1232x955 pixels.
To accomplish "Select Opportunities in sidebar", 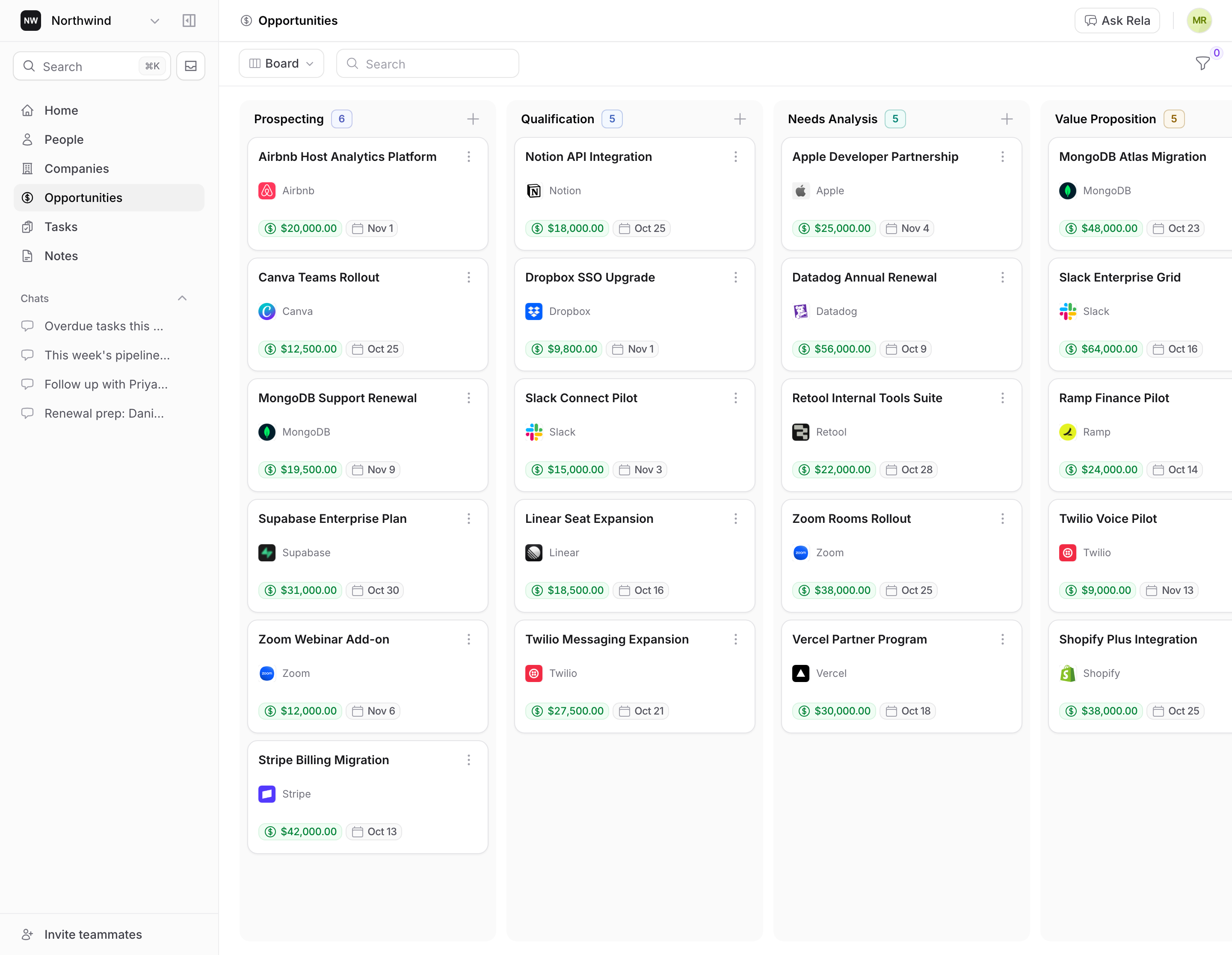I will click(109, 197).
